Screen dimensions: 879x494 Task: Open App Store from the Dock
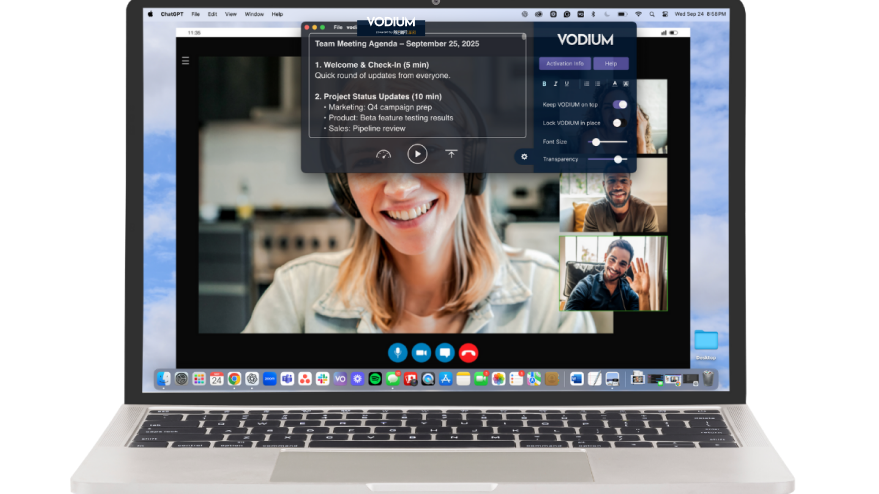(446, 379)
